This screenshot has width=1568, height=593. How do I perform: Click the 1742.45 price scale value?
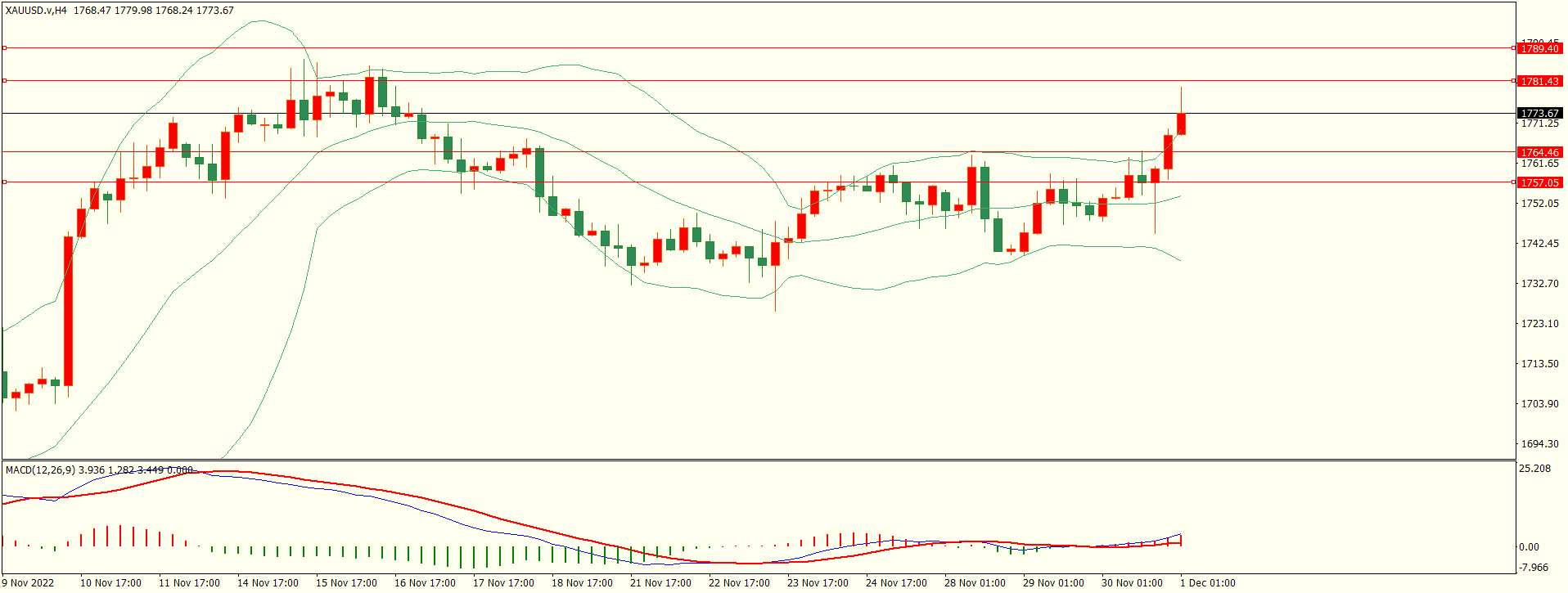1539,244
